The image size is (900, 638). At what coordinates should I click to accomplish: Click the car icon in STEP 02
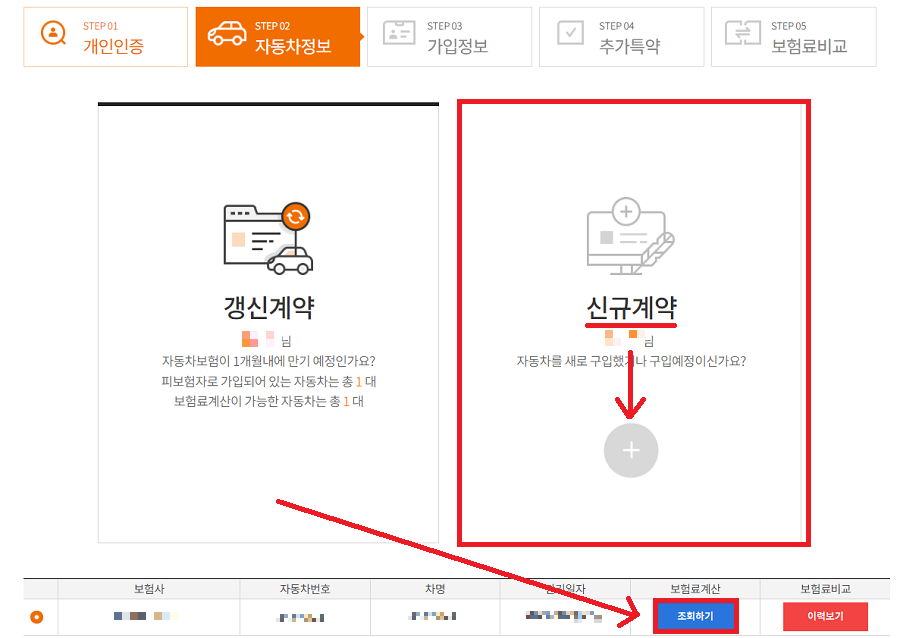tap(227, 33)
